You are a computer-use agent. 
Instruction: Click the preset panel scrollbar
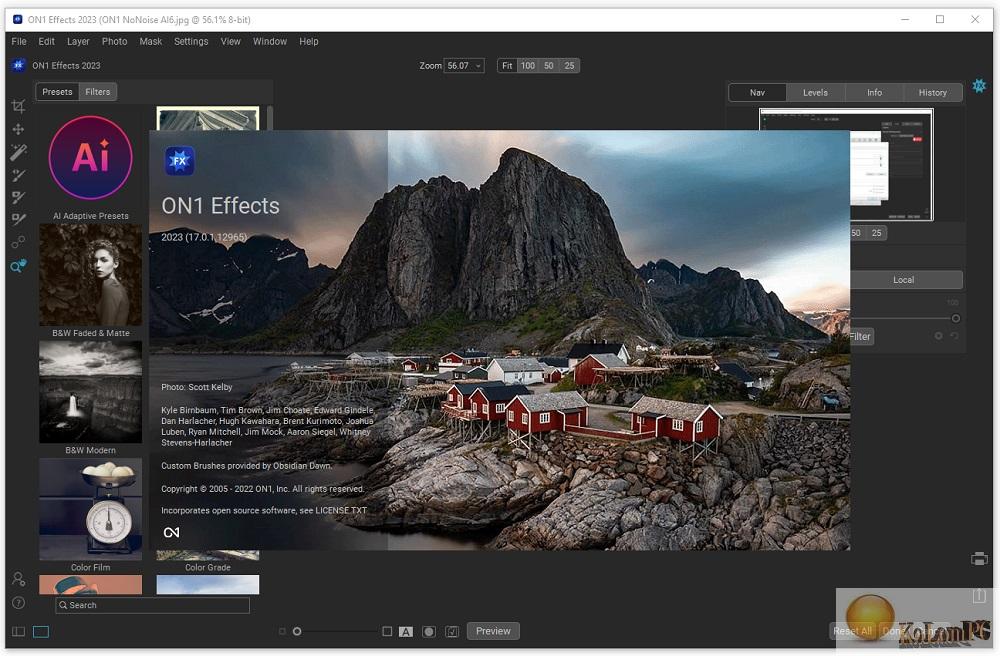(270, 117)
